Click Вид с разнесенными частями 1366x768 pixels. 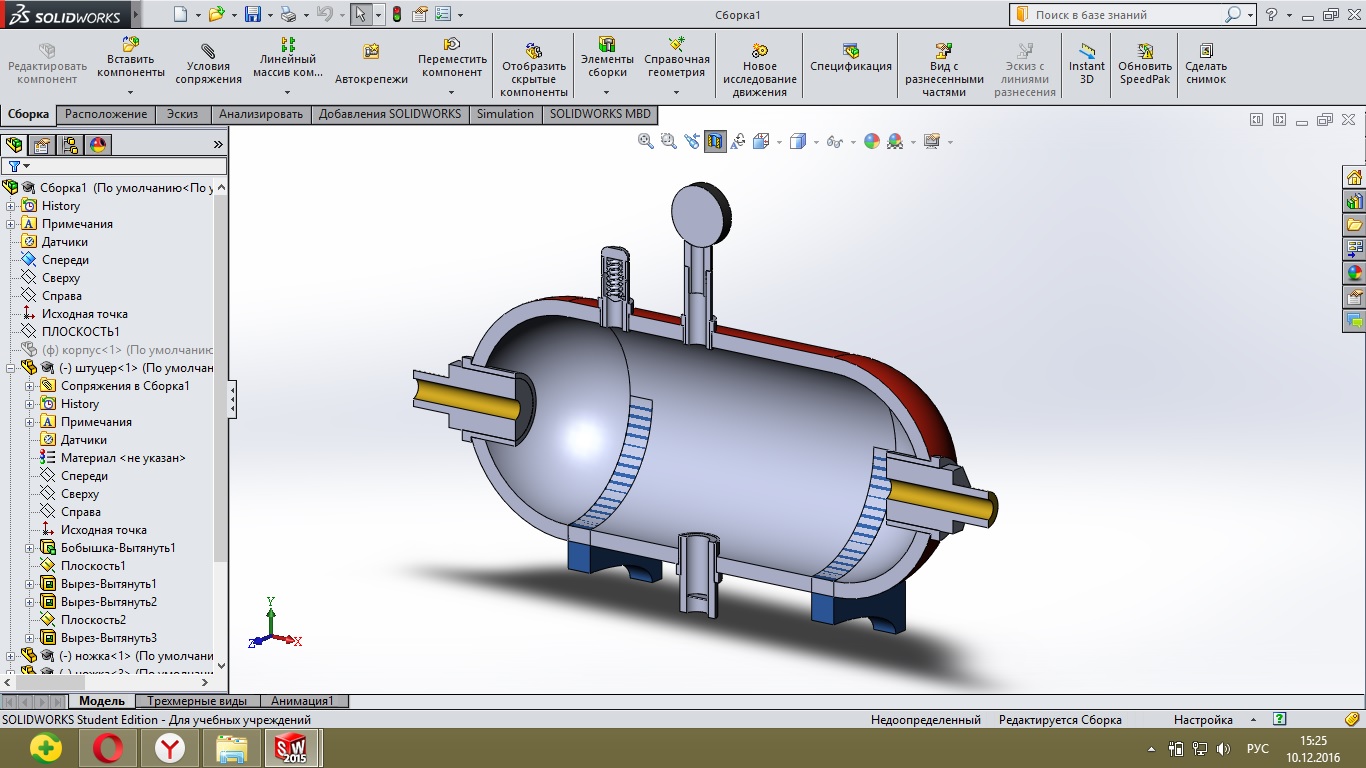click(x=944, y=70)
